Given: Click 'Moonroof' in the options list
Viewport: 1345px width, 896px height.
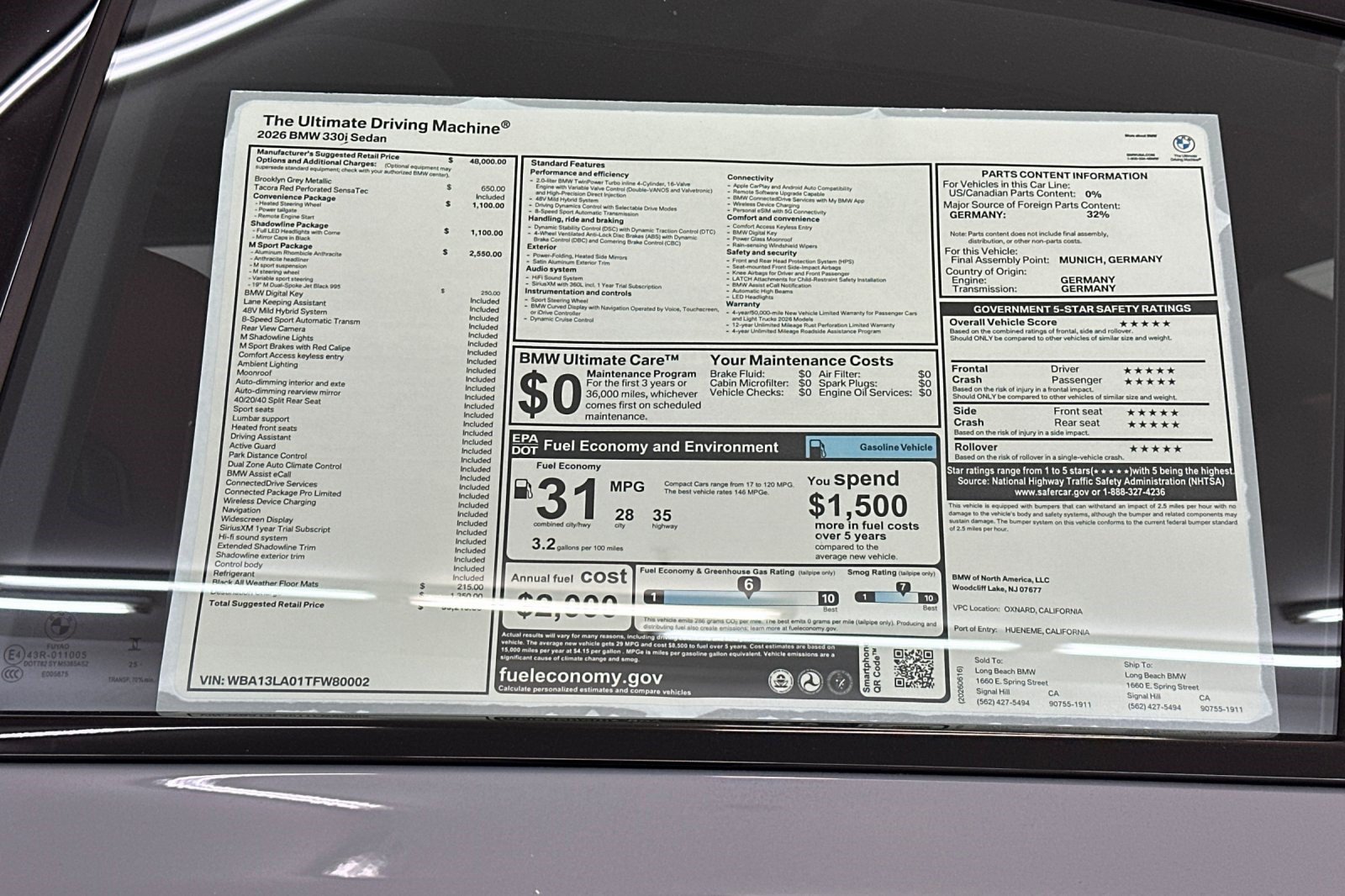Looking at the screenshot, I should coord(254,373).
